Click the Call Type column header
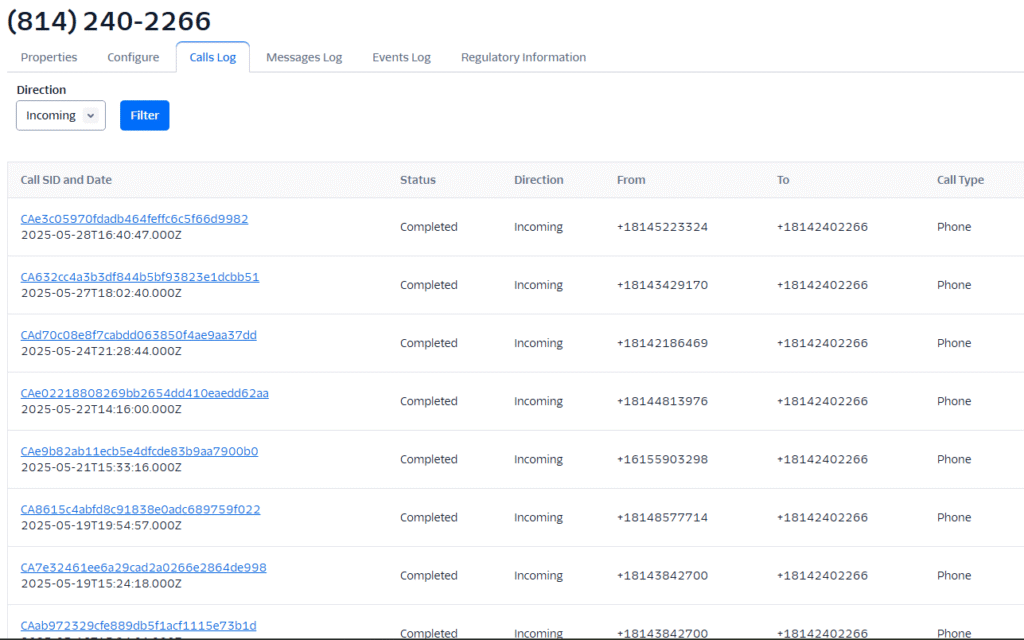The image size is (1024, 640). tap(960, 180)
